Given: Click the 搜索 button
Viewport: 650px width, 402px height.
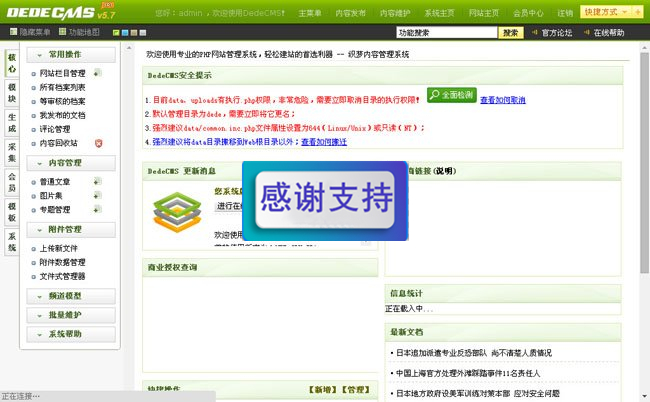Looking at the screenshot, I should tap(511, 33).
